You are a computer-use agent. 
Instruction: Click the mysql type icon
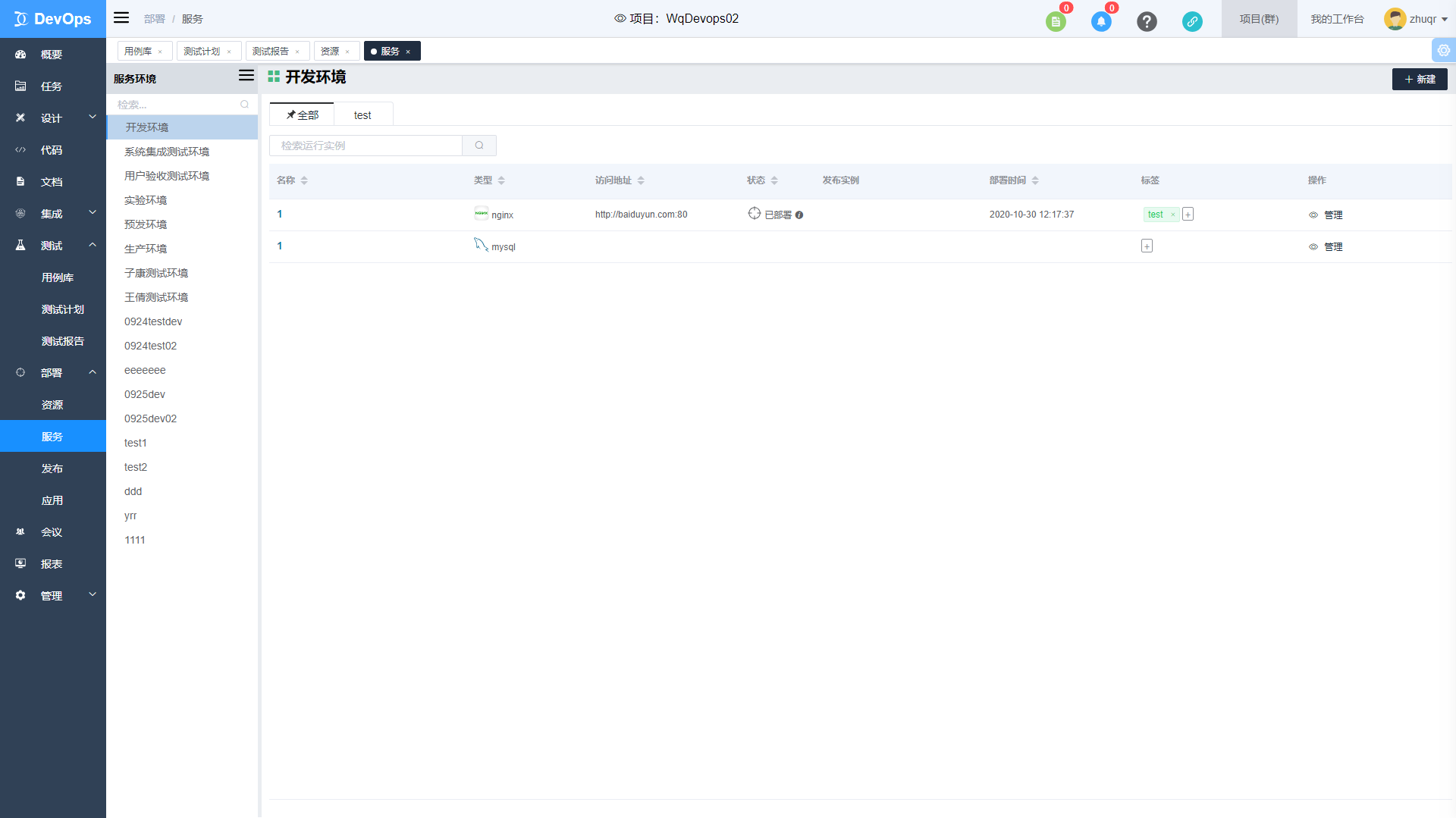pos(481,244)
